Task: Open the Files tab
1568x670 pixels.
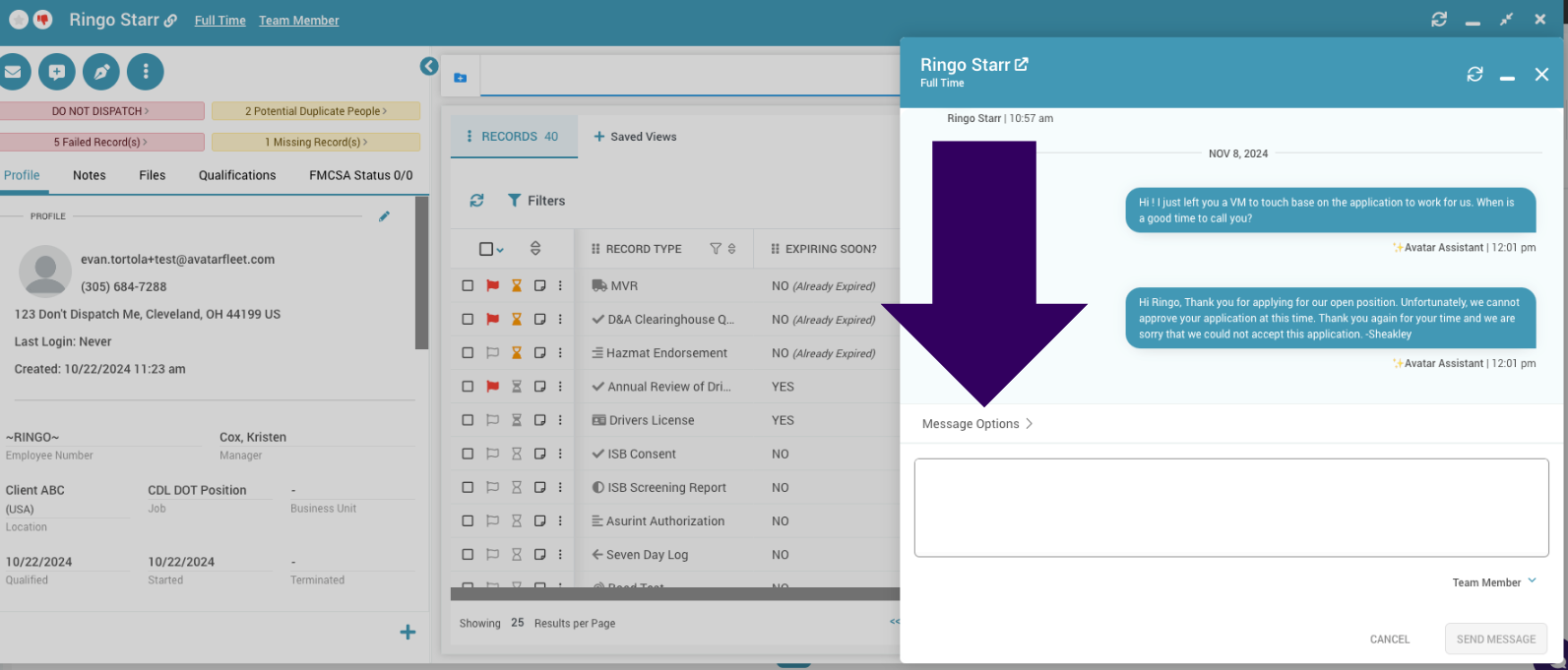Action: pyautogui.click(x=153, y=175)
